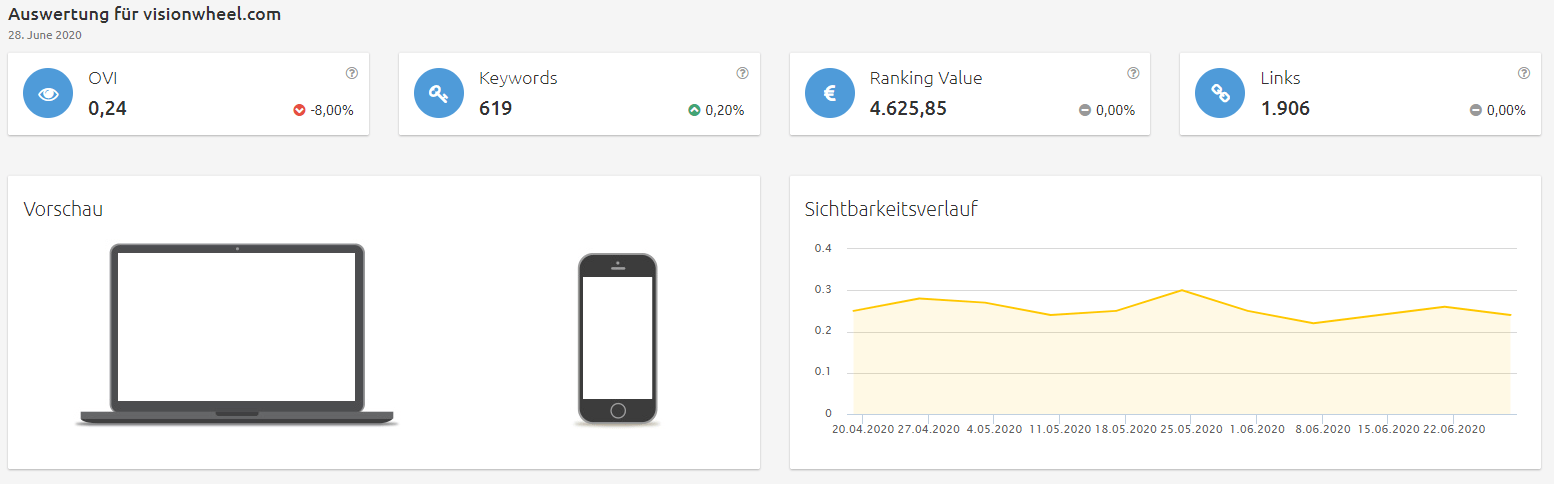
Task: Click the 8.06.2020 date label on chart
Action: pos(1322,429)
